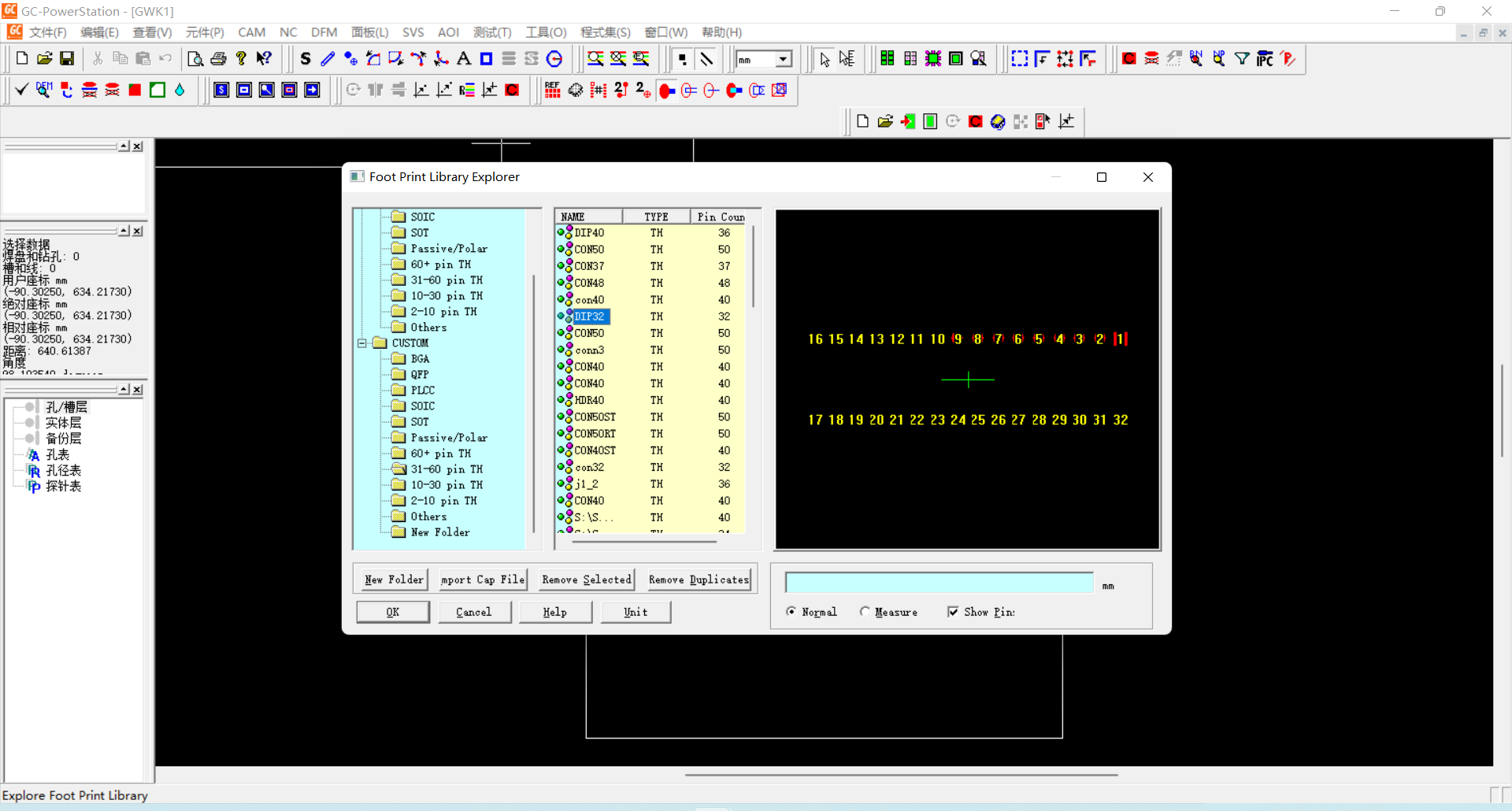Click the printer icon
The height and width of the screenshot is (811, 1512).
pyautogui.click(x=218, y=58)
